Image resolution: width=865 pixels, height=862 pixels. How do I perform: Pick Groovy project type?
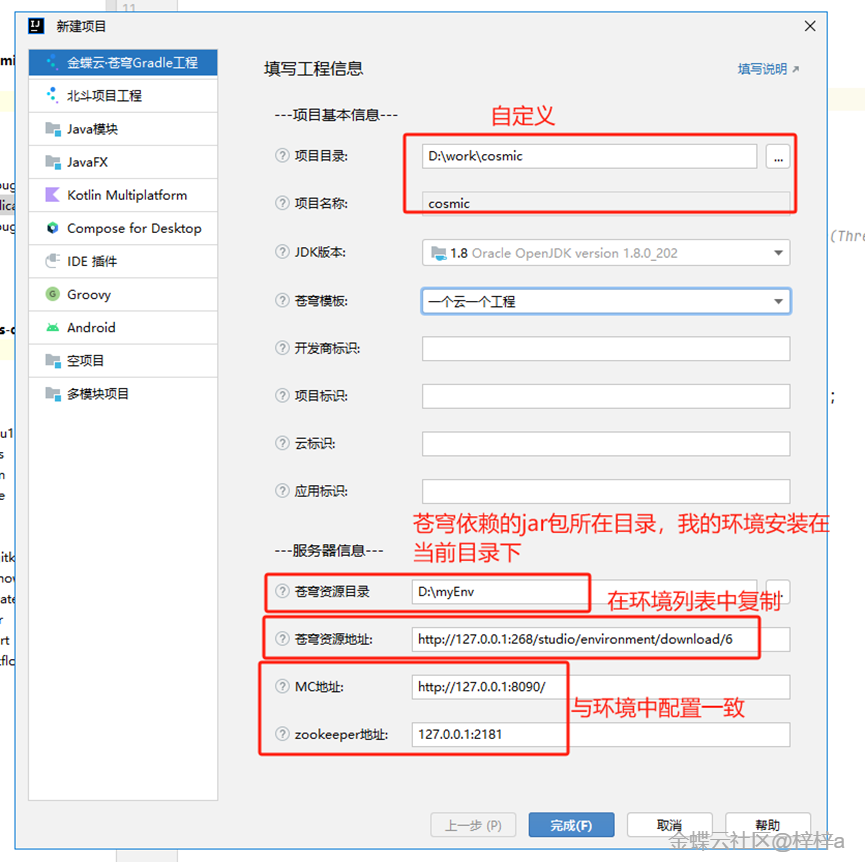[123, 294]
